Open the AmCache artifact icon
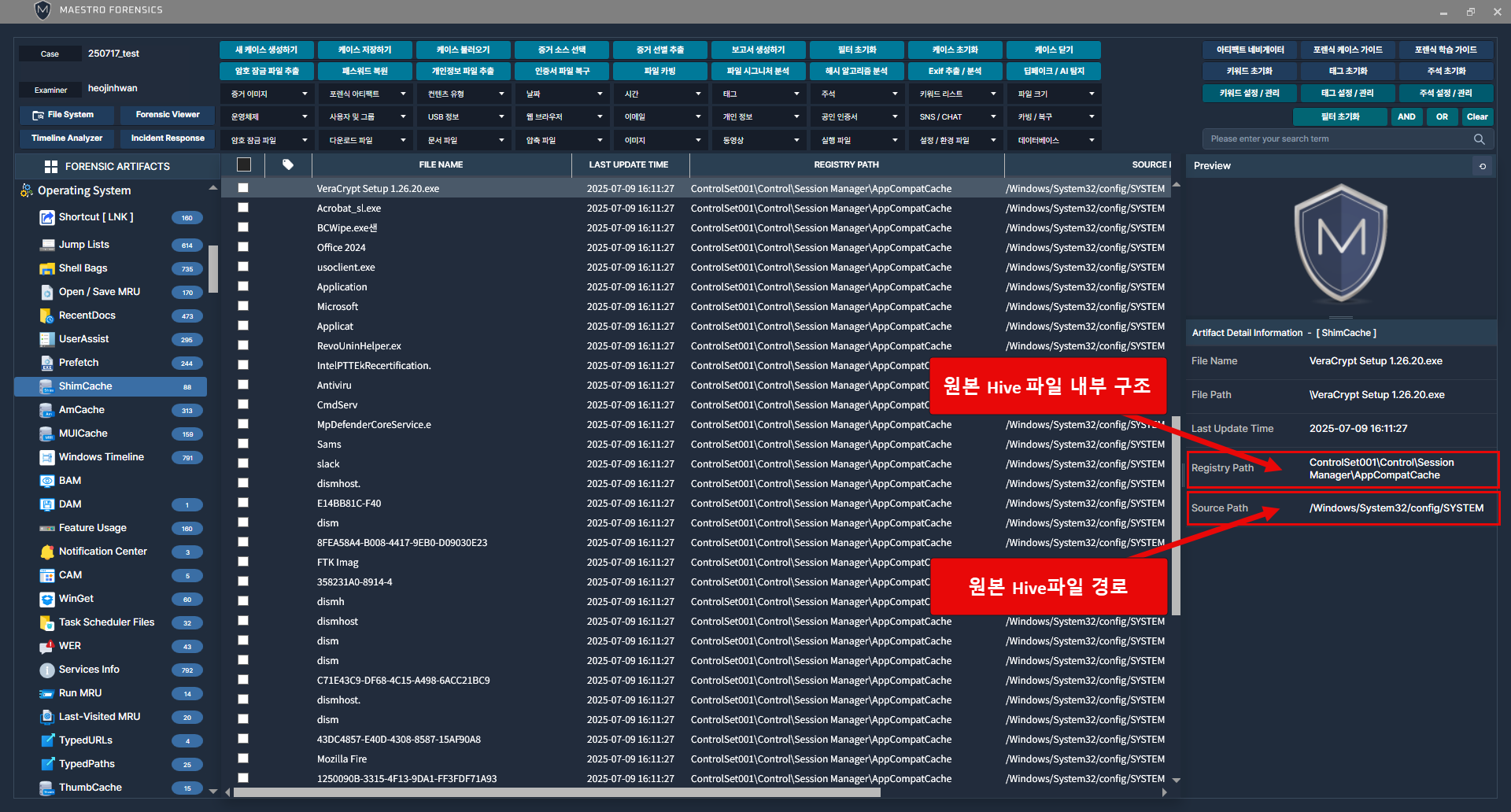The image size is (1511, 812). [x=46, y=410]
